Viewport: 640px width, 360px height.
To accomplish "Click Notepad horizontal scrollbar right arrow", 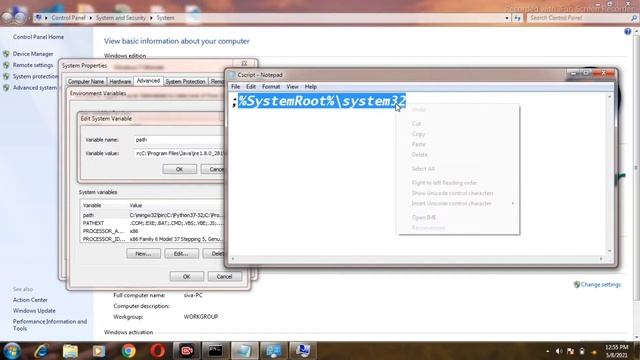I will click(x=601, y=258).
